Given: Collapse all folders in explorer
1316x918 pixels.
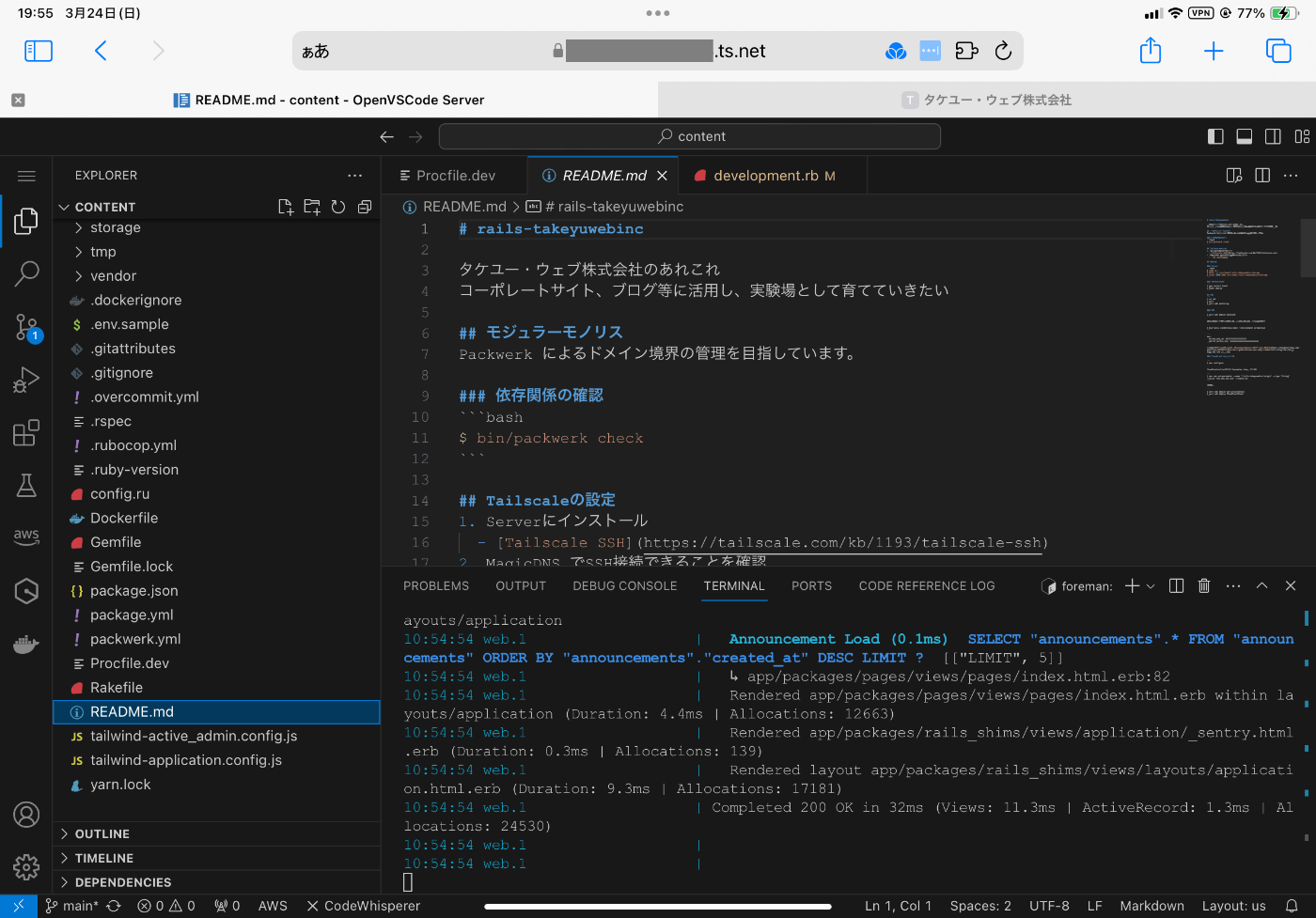Looking at the screenshot, I should [x=365, y=207].
